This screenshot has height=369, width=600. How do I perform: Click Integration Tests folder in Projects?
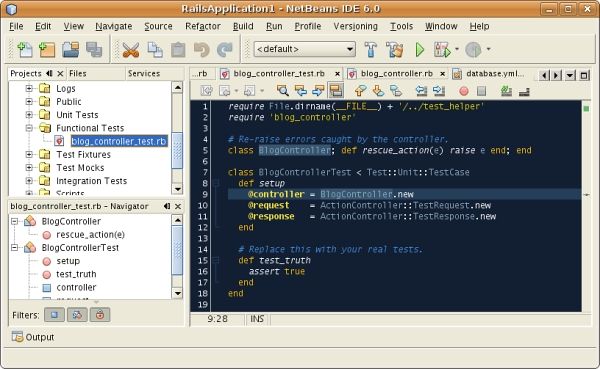(x=91, y=181)
